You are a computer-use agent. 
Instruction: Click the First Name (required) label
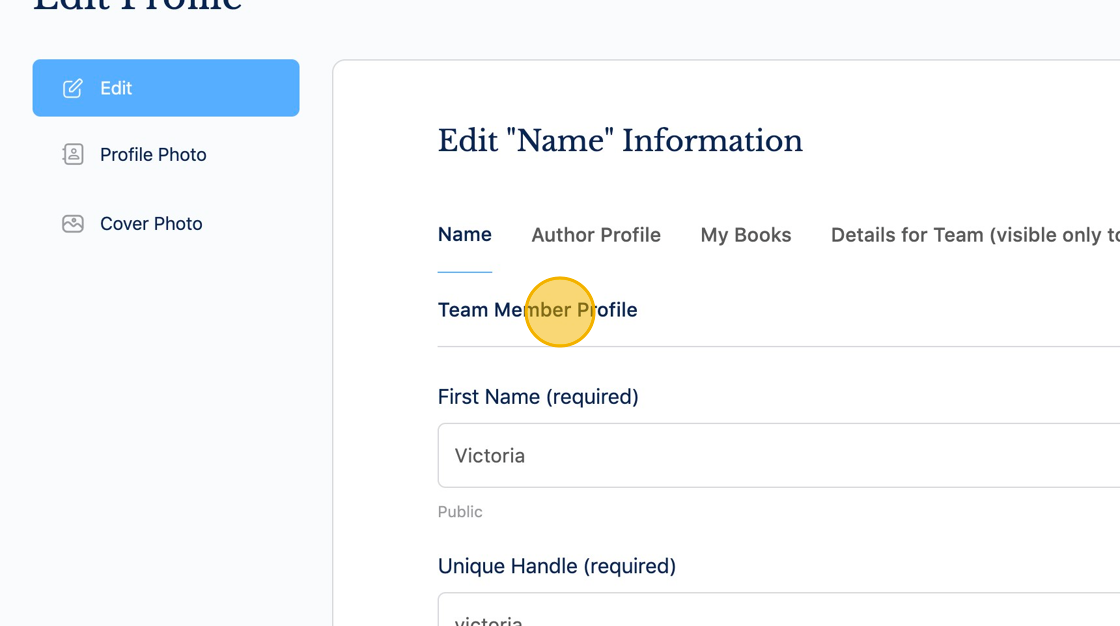point(538,397)
